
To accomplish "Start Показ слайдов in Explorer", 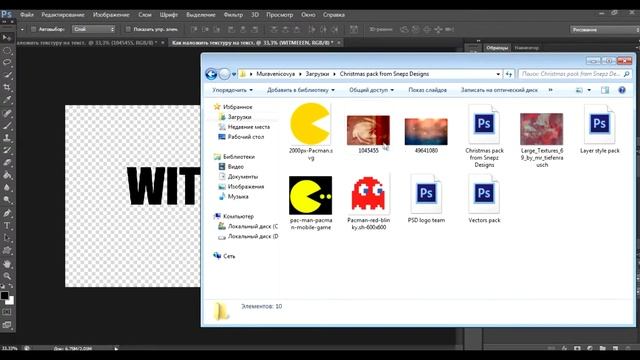I will click(x=427, y=90).
